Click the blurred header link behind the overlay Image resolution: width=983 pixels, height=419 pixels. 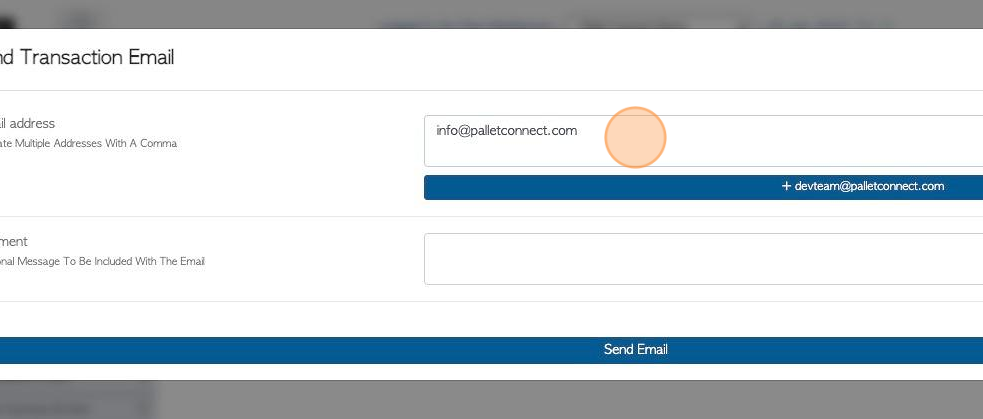pos(468,25)
